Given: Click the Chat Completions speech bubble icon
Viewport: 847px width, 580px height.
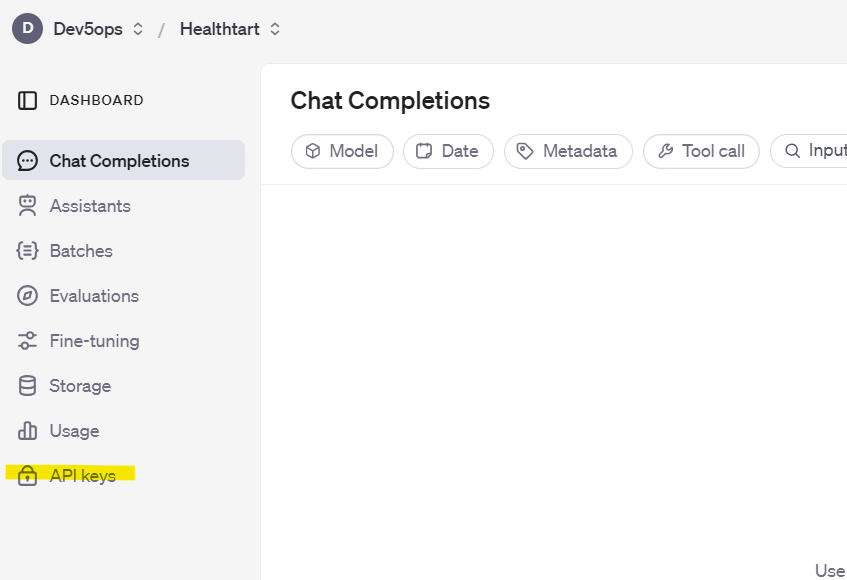Looking at the screenshot, I should [27, 160].
